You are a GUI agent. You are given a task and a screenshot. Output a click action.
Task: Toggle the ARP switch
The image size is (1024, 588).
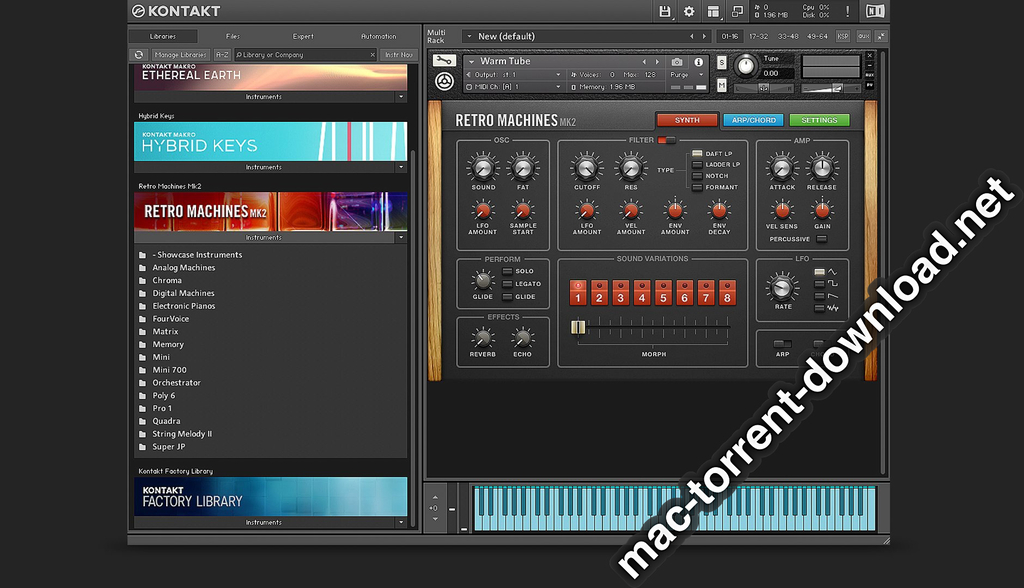(782, 344)
